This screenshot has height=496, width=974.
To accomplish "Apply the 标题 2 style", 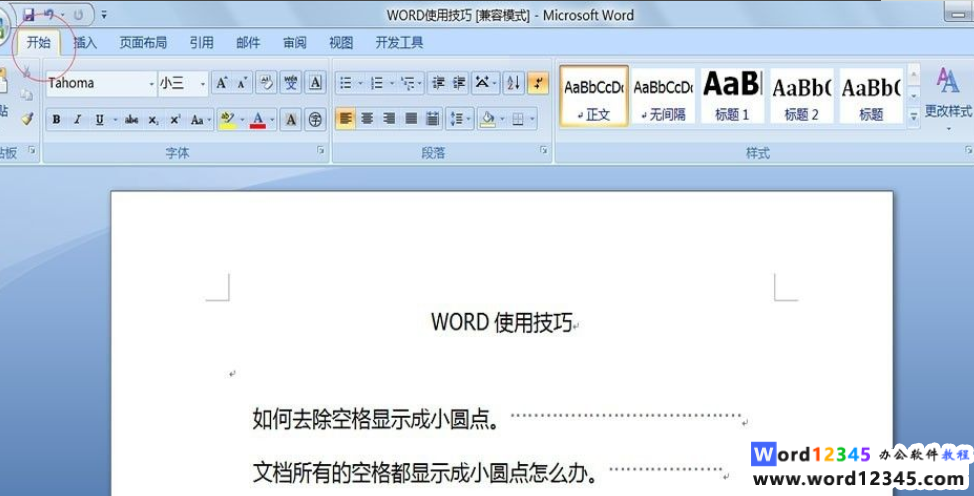I will (802, 96).
